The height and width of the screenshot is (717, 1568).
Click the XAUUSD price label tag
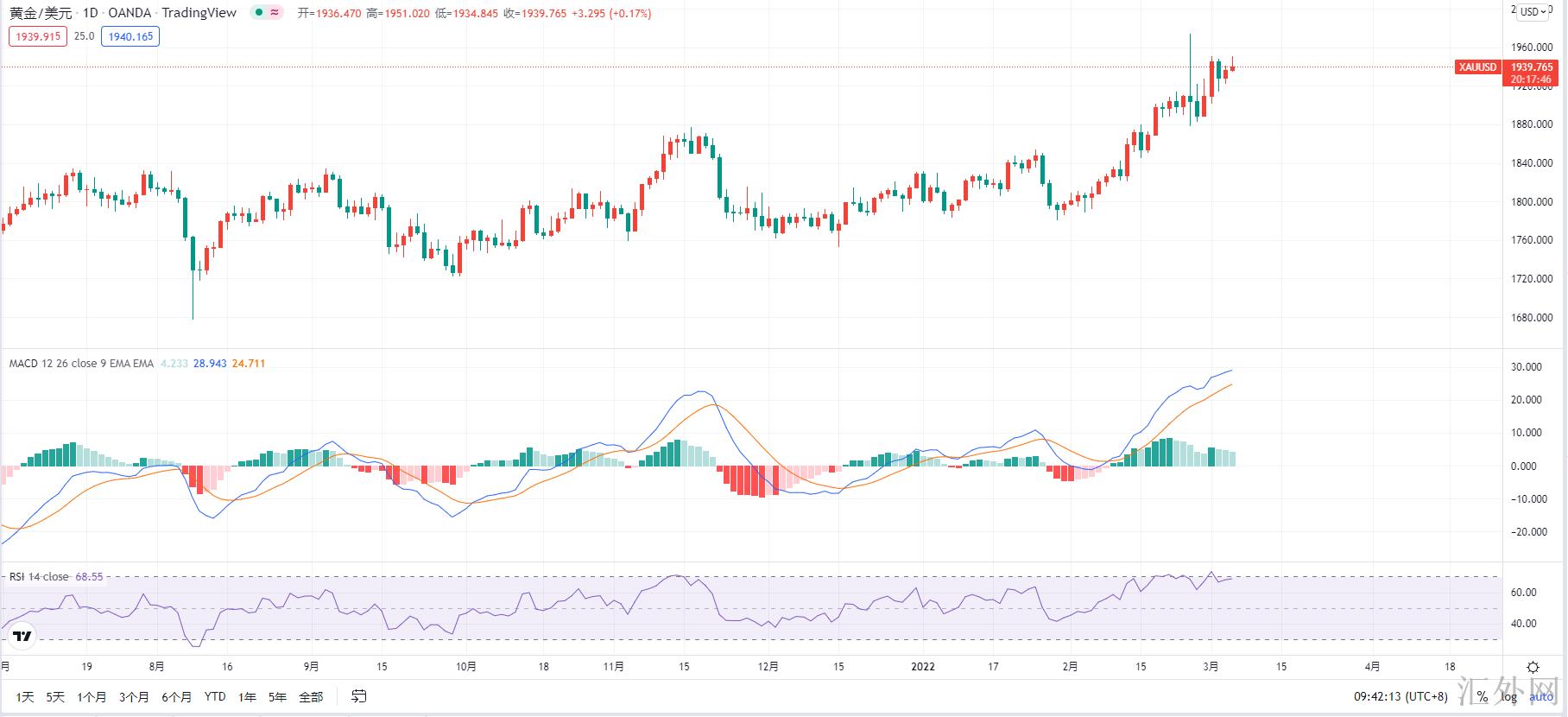coord(1477,67)
